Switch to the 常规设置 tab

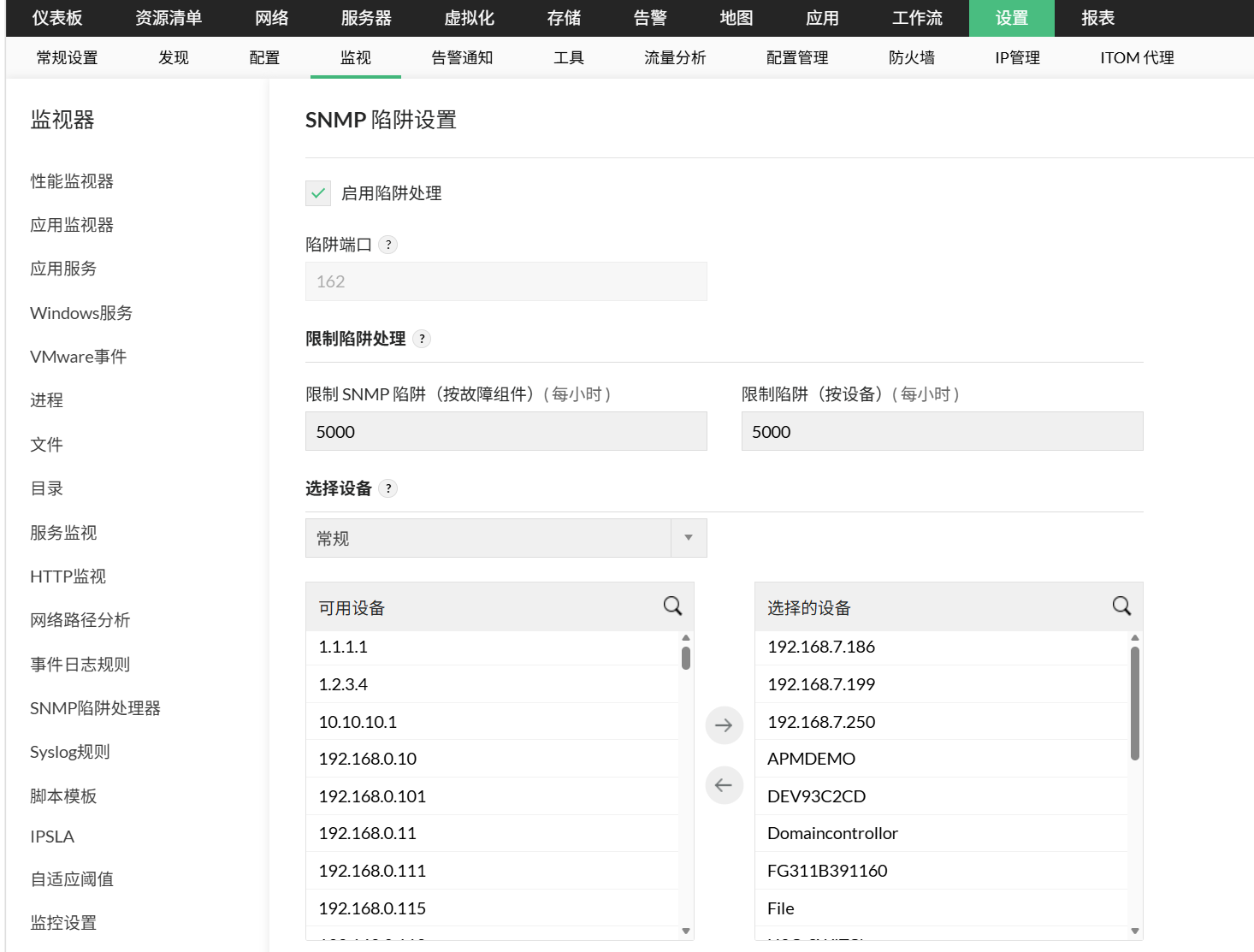67,57
